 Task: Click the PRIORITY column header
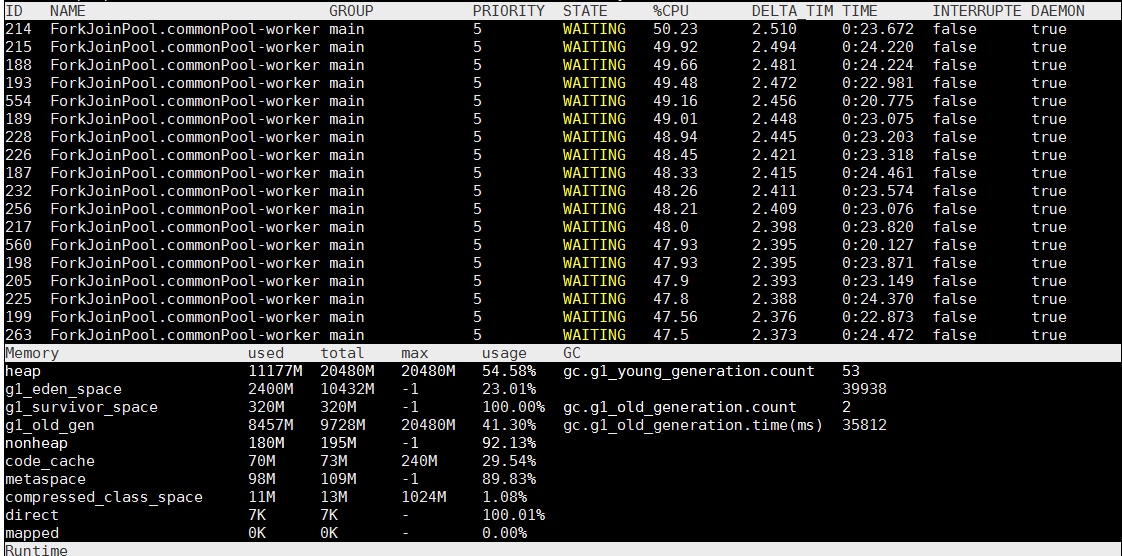point(508,10)
